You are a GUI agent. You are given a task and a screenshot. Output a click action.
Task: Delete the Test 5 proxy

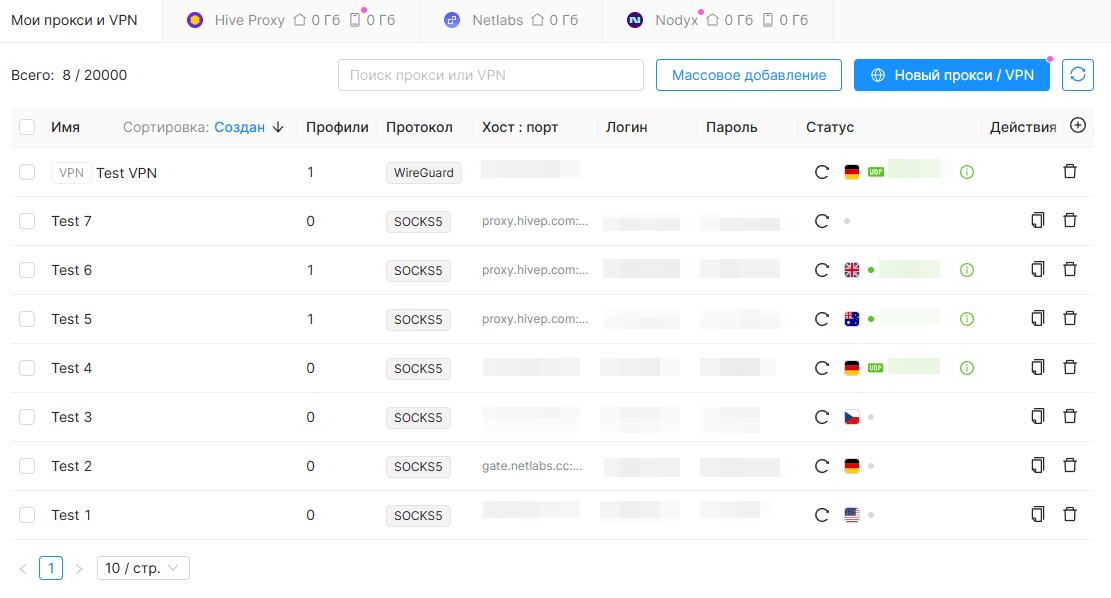pyautogui.click(x=1070, y=318)
